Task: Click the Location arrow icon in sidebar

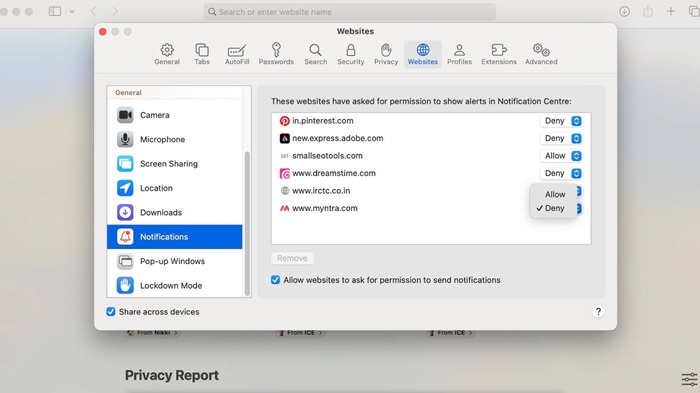Action: pos(125,188)
